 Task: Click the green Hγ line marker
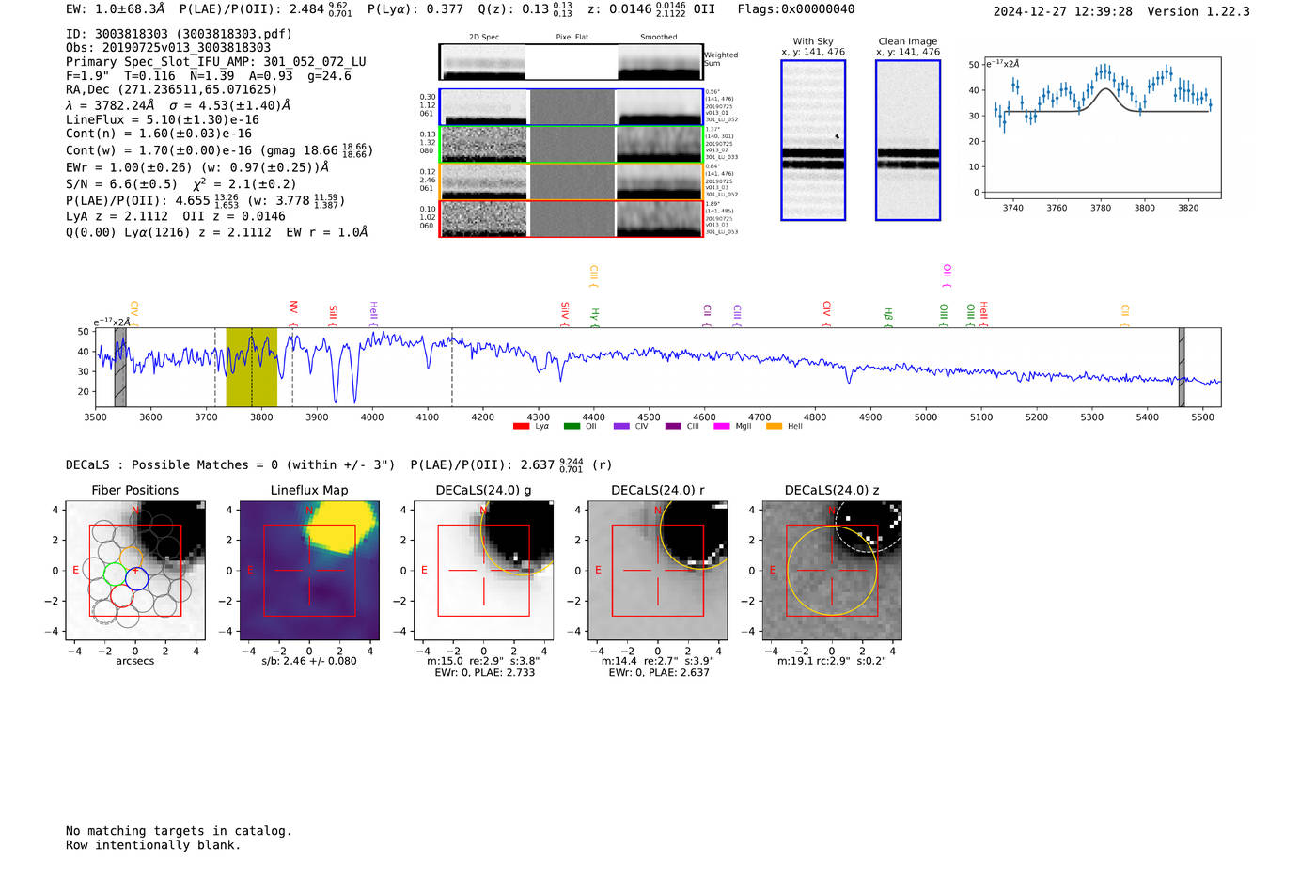(595, 317)
